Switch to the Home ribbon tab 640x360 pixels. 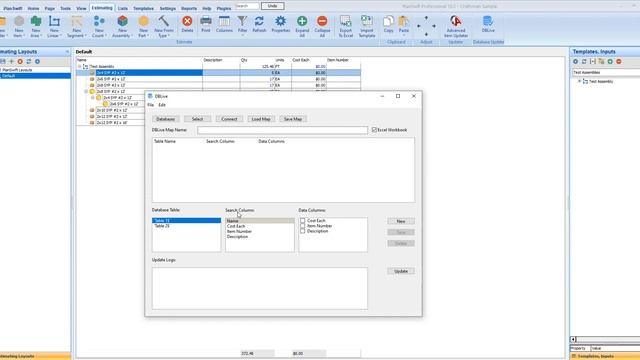(x=33, y=8)
